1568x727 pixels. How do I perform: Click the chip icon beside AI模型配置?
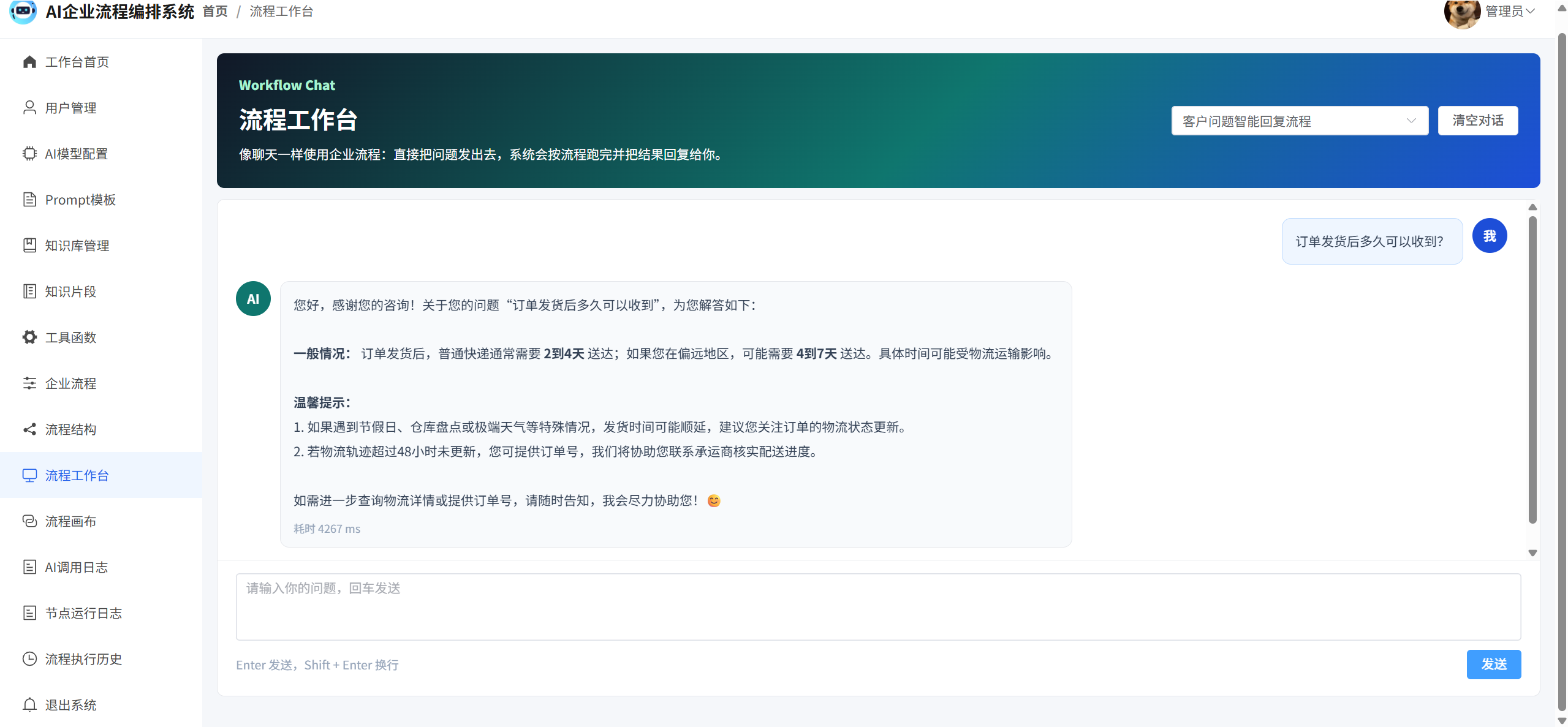pos(29,154)
